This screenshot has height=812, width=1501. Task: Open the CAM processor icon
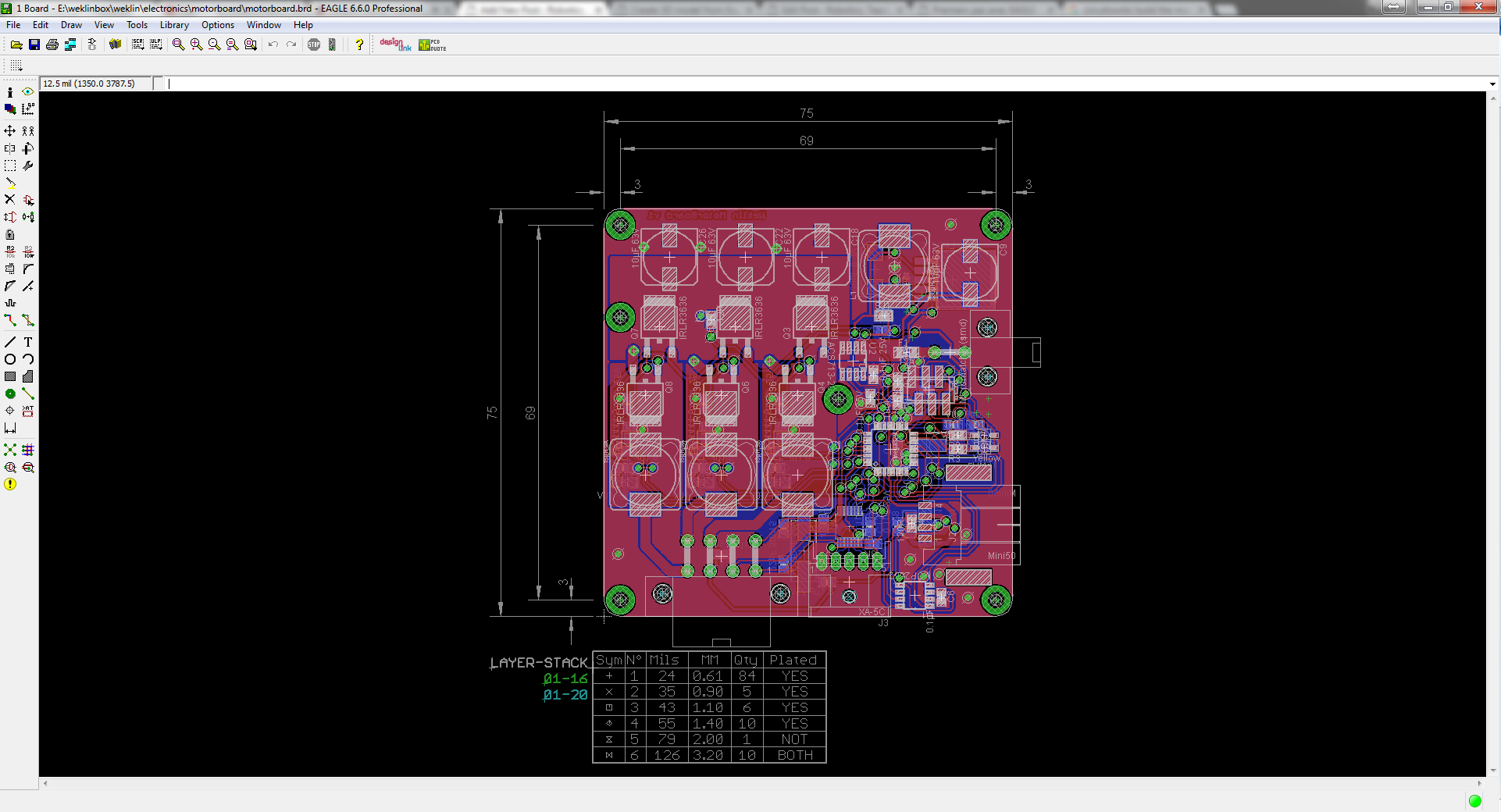pyautogui.click(x=70, y=45)
